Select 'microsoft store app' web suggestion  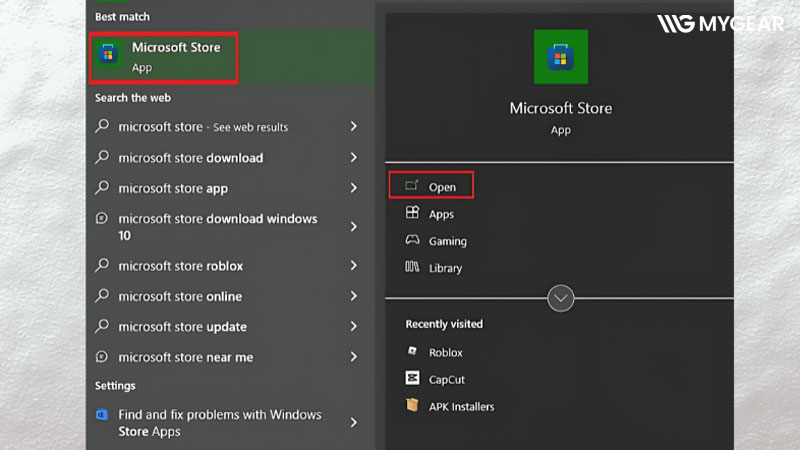pos(173,188)
